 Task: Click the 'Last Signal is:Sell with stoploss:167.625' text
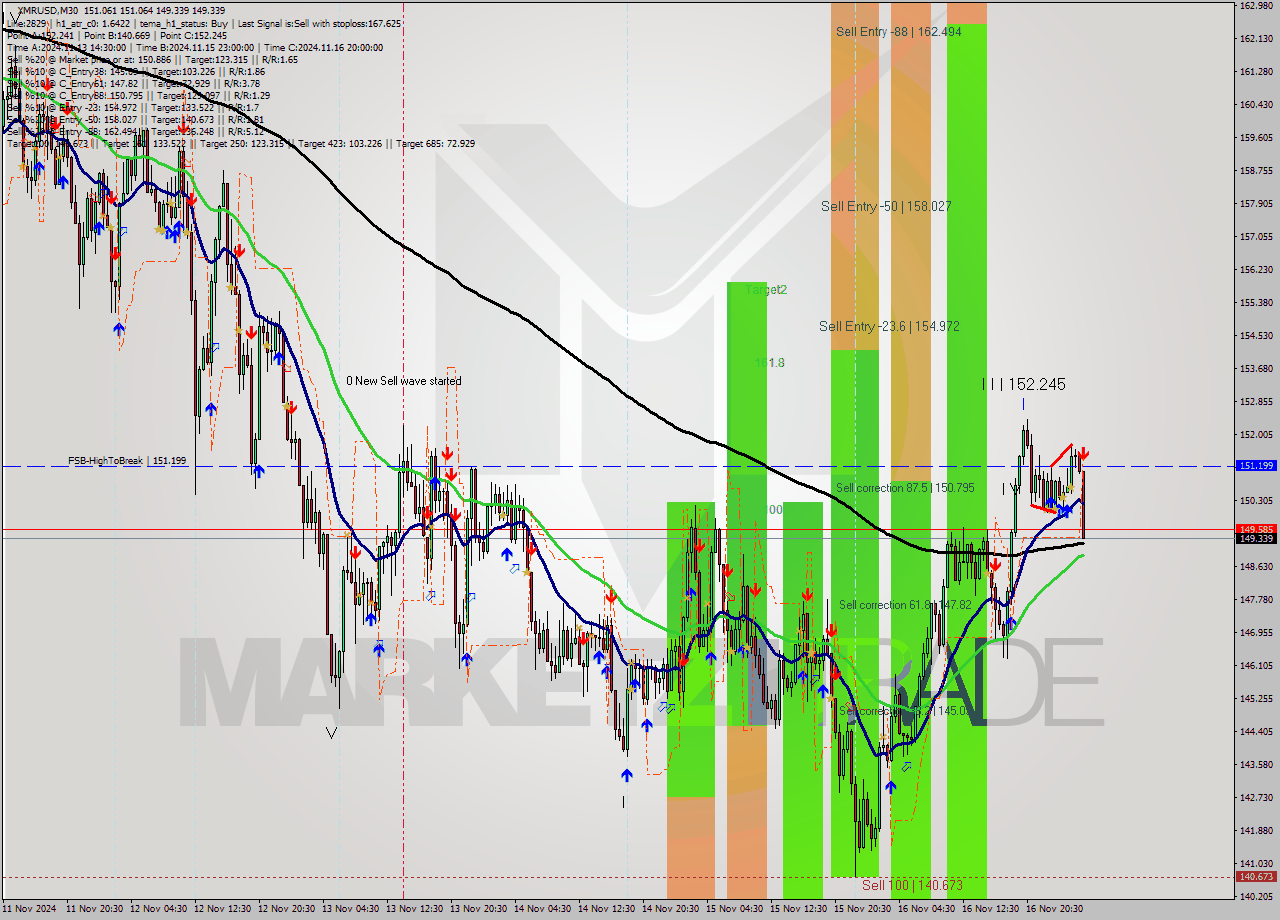click(319, 23)
